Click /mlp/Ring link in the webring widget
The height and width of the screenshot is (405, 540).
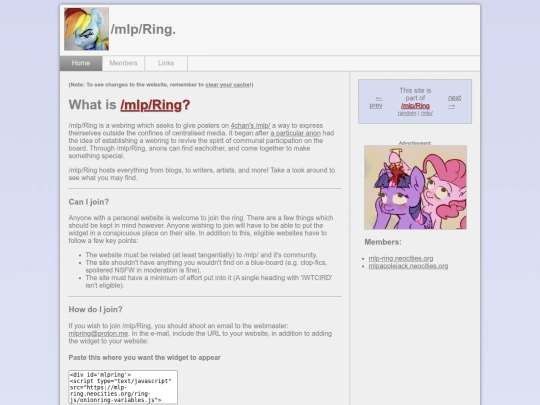[415, 106]
